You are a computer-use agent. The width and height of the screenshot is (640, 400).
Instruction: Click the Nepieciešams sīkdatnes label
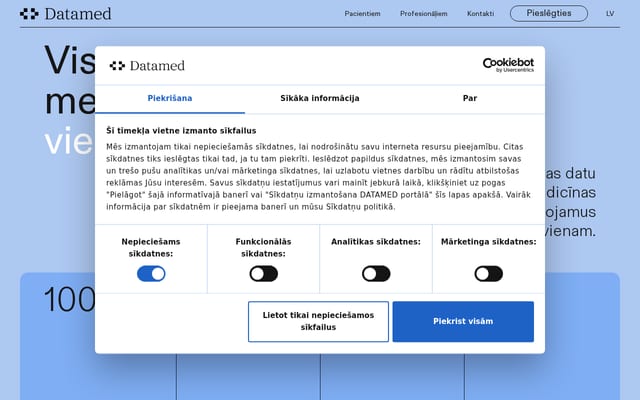(151, 248)
